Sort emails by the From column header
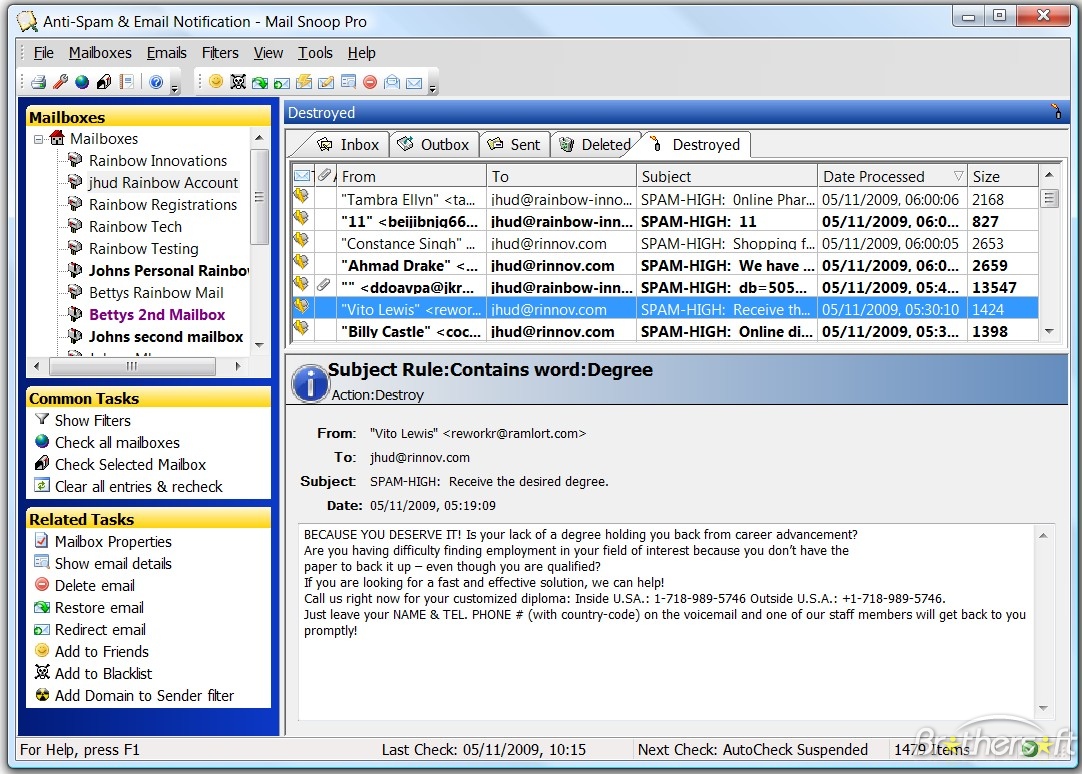This screenshot has width=1082, height=774. pos(411,177)
